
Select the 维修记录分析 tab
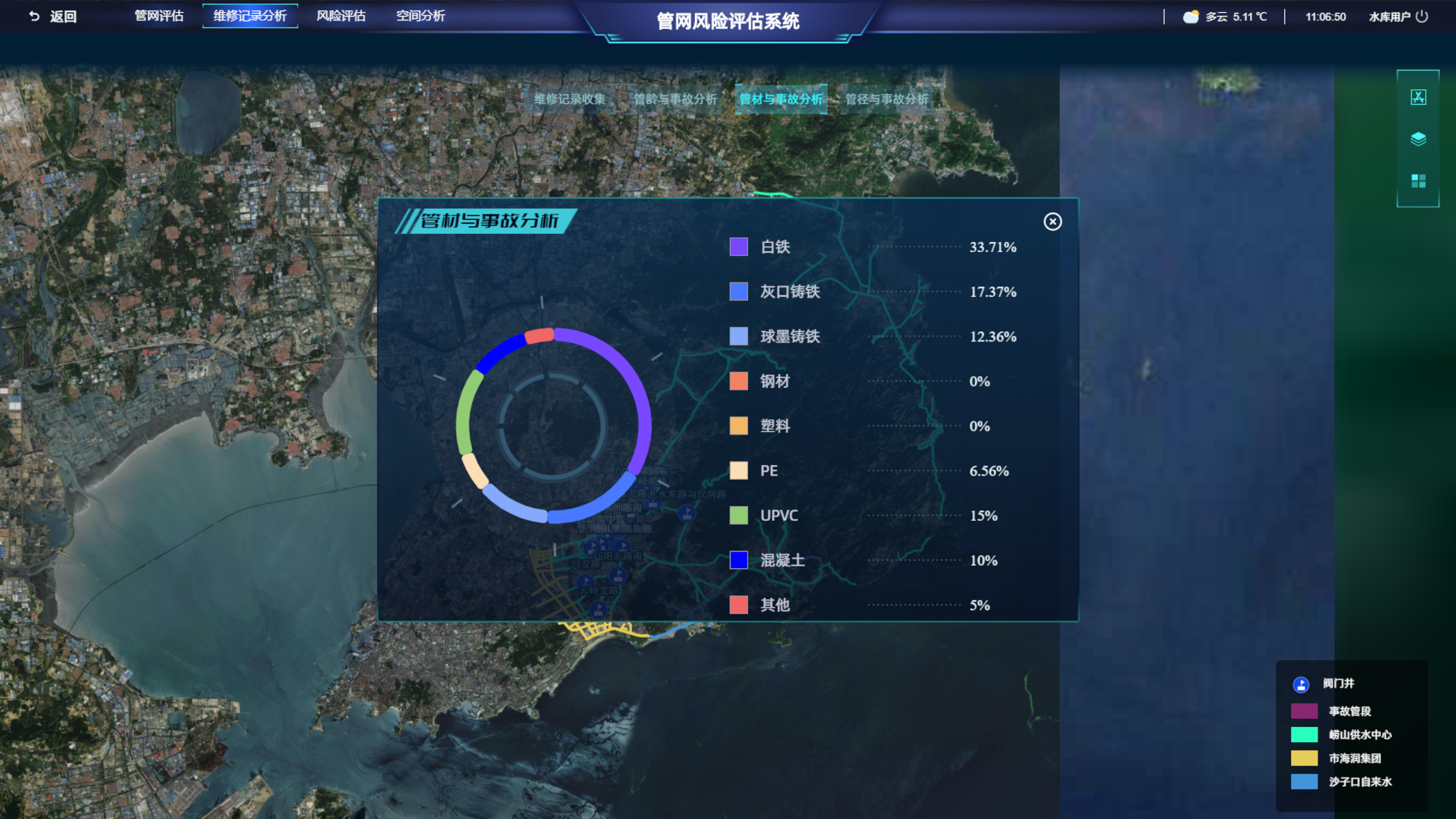click(250, 16)
